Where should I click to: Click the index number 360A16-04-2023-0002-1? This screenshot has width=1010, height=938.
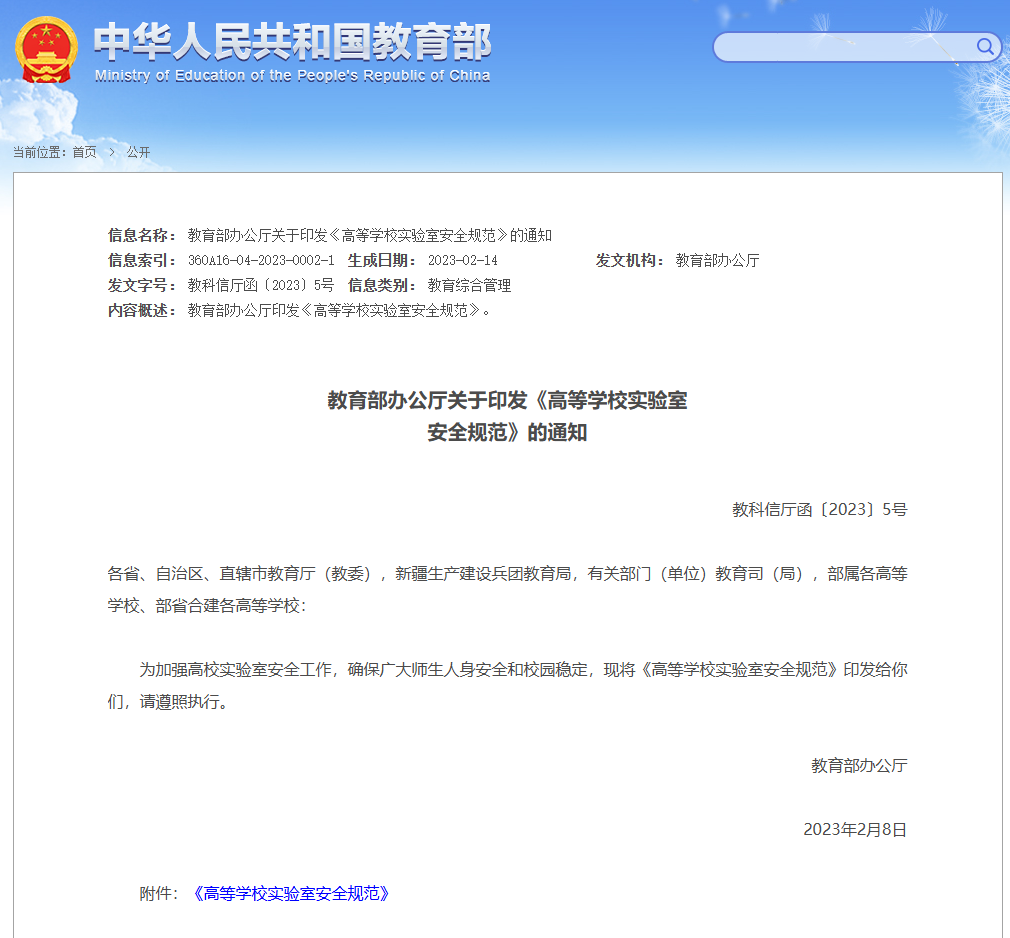click(x=261, y=260)
